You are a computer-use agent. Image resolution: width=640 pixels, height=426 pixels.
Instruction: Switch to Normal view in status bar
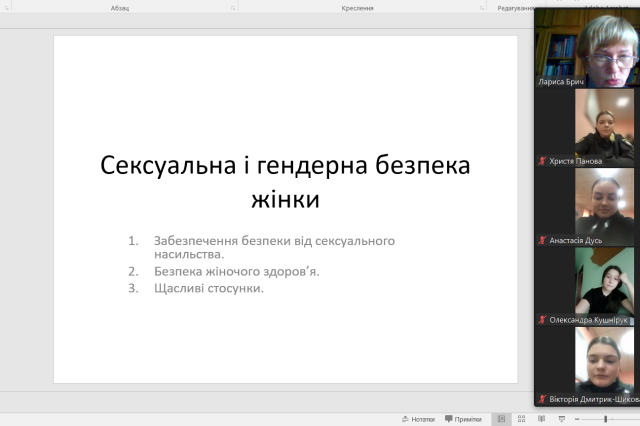[x=502, y=419]
